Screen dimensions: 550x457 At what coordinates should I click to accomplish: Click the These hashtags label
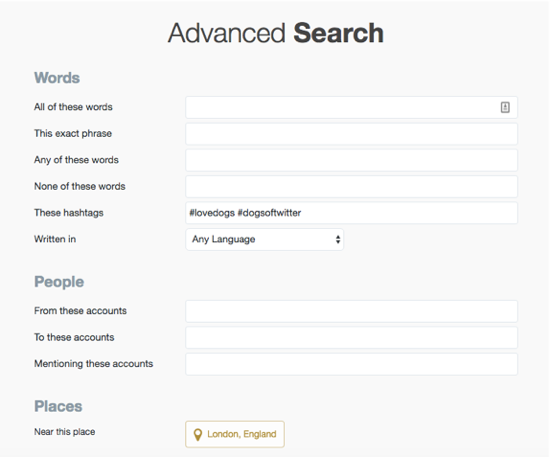click(x=69, y=213)
